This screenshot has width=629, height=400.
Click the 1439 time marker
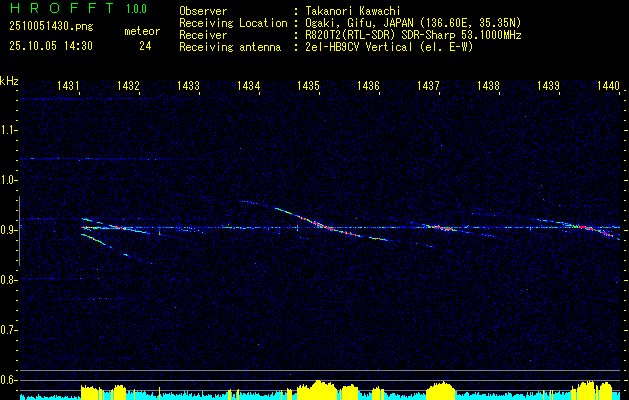(x=548, y=85)
